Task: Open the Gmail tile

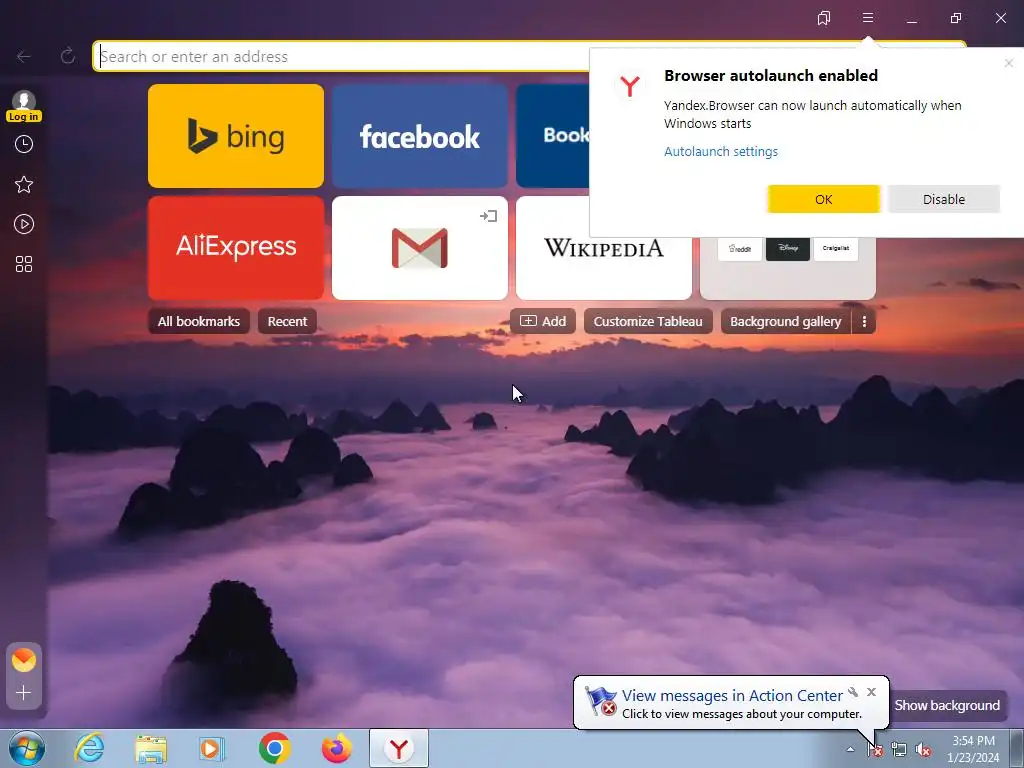Action: 420,248
